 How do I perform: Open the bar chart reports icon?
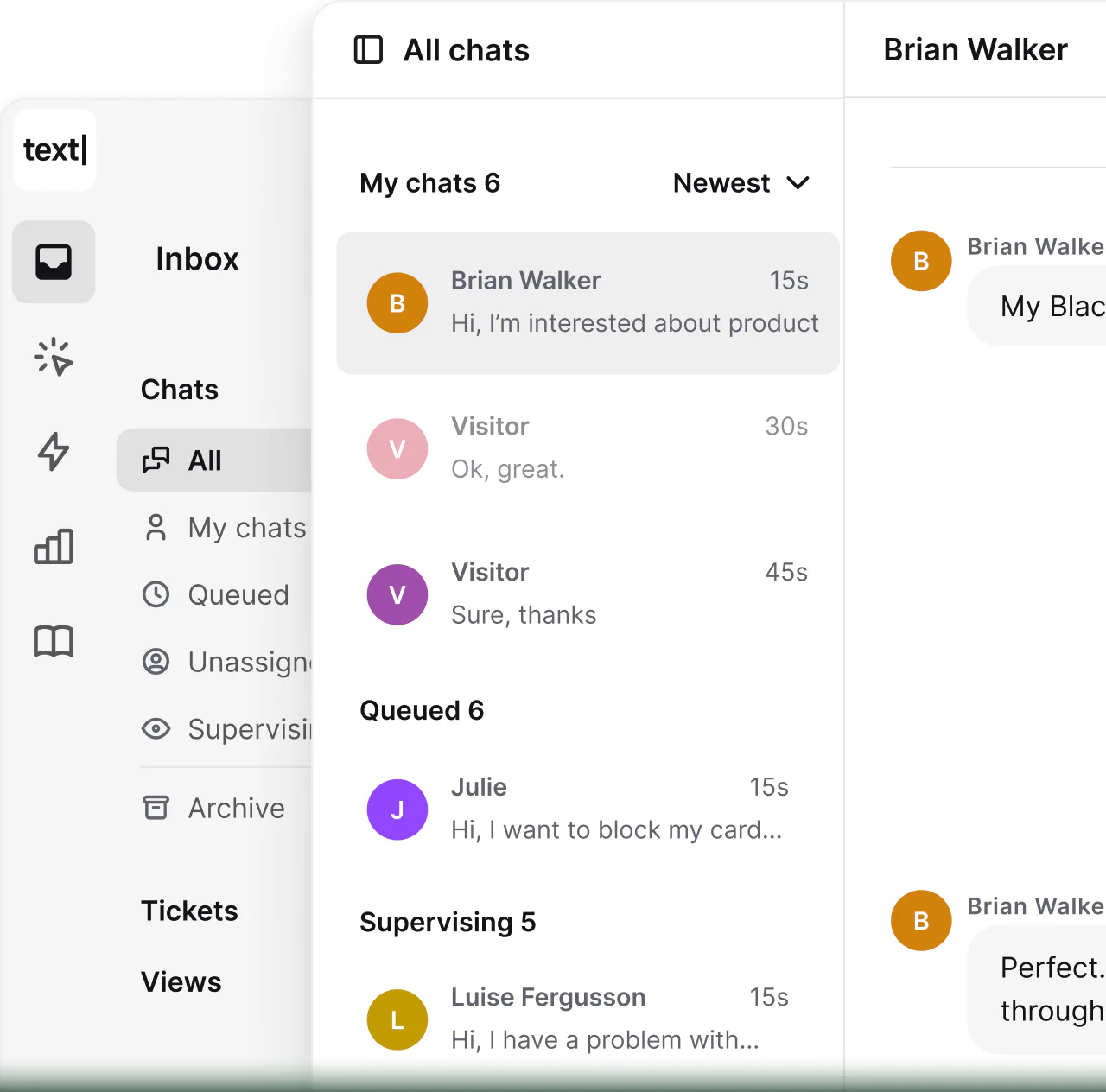point(54,546)
